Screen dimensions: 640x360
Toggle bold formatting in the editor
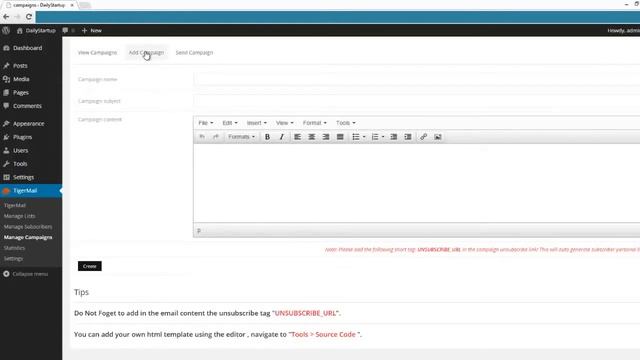click(267, 137)
